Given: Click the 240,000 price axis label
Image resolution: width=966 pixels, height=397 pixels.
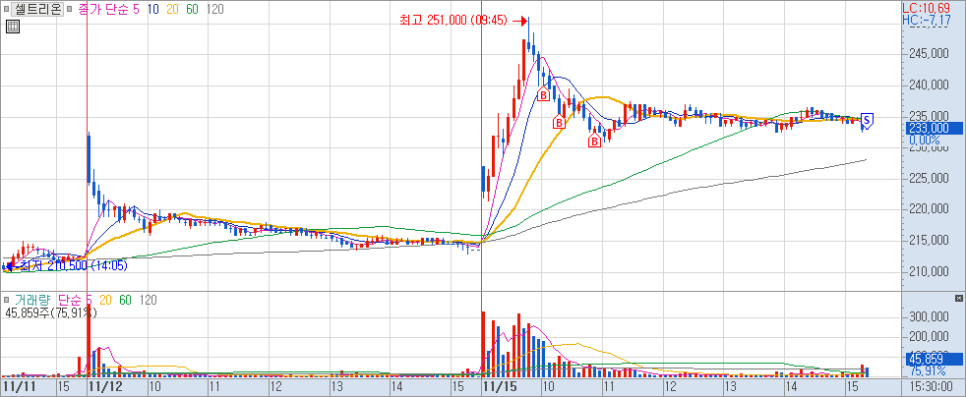Looking at the screenshot, I should coord(929,85).
